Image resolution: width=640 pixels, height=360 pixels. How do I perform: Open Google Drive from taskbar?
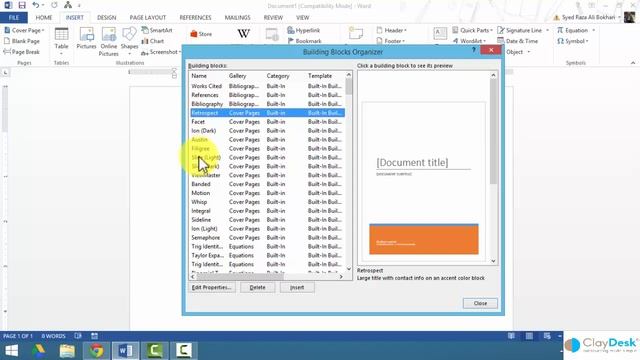[39, 351]
